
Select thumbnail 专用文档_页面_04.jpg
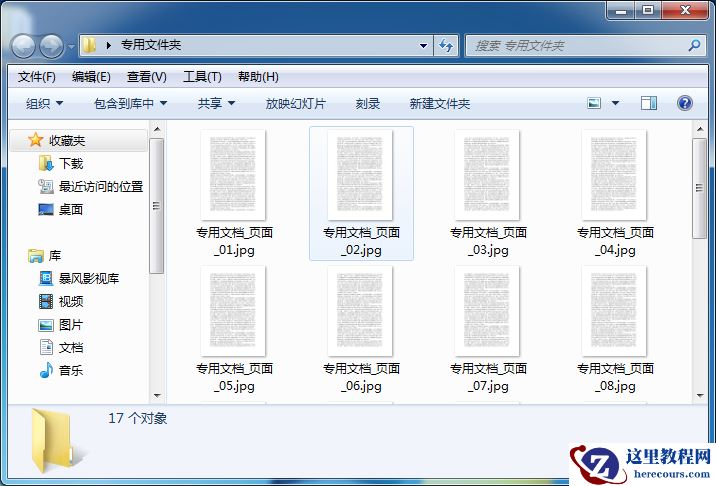point(615,194)
